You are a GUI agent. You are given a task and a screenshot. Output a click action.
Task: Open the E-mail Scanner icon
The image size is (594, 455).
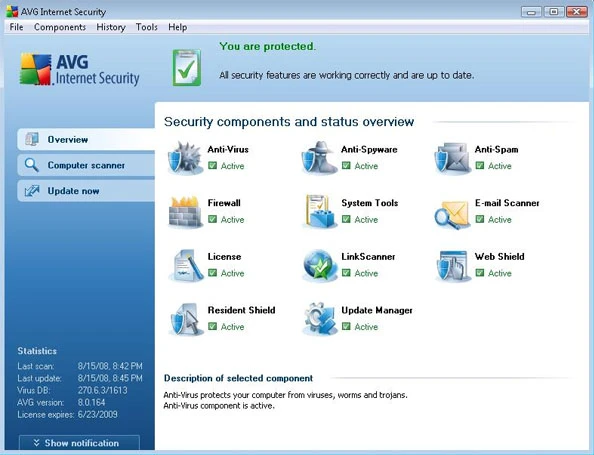click(452, 215)
